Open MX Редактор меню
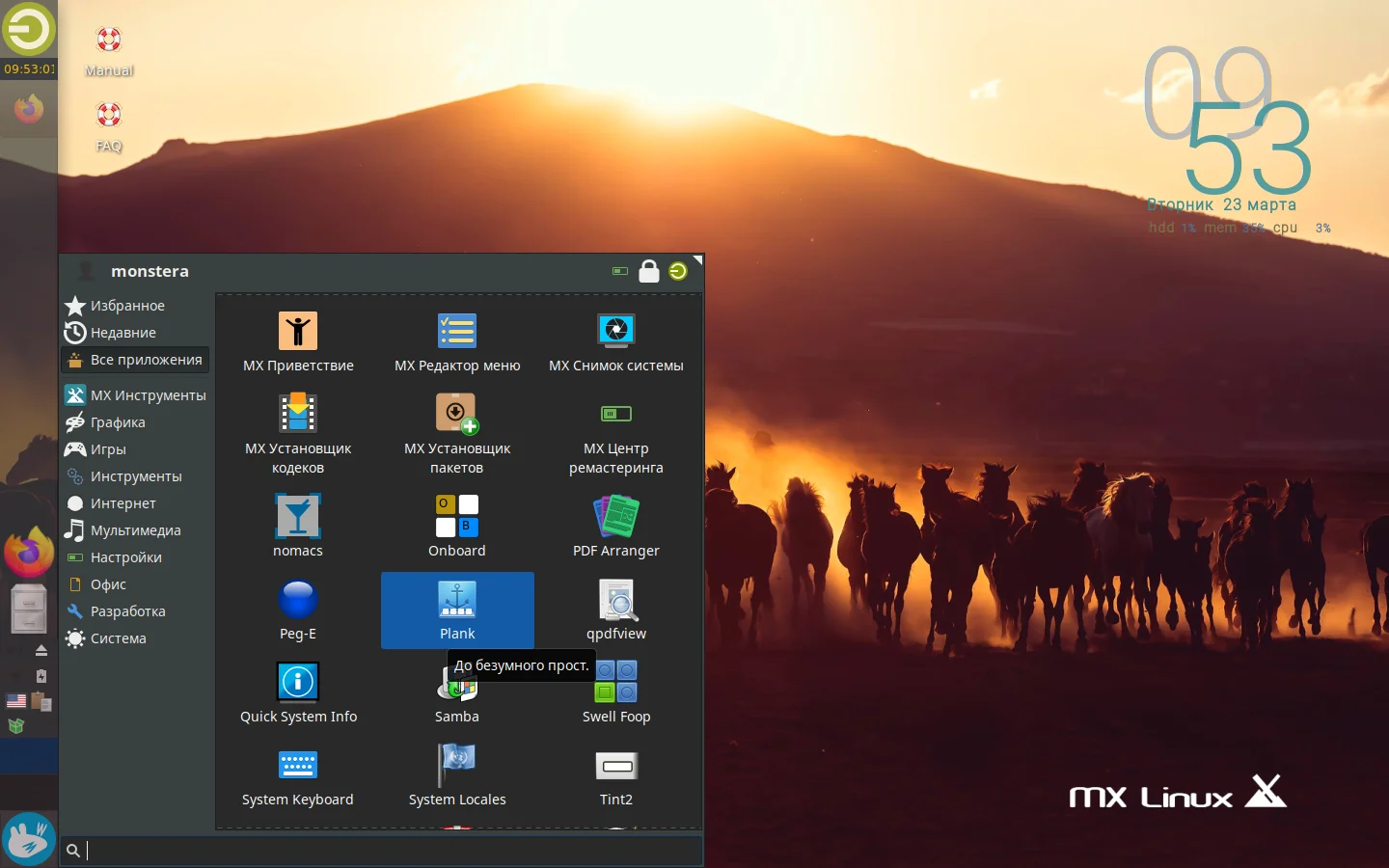1389x868 pixels. tap(457, 339)
